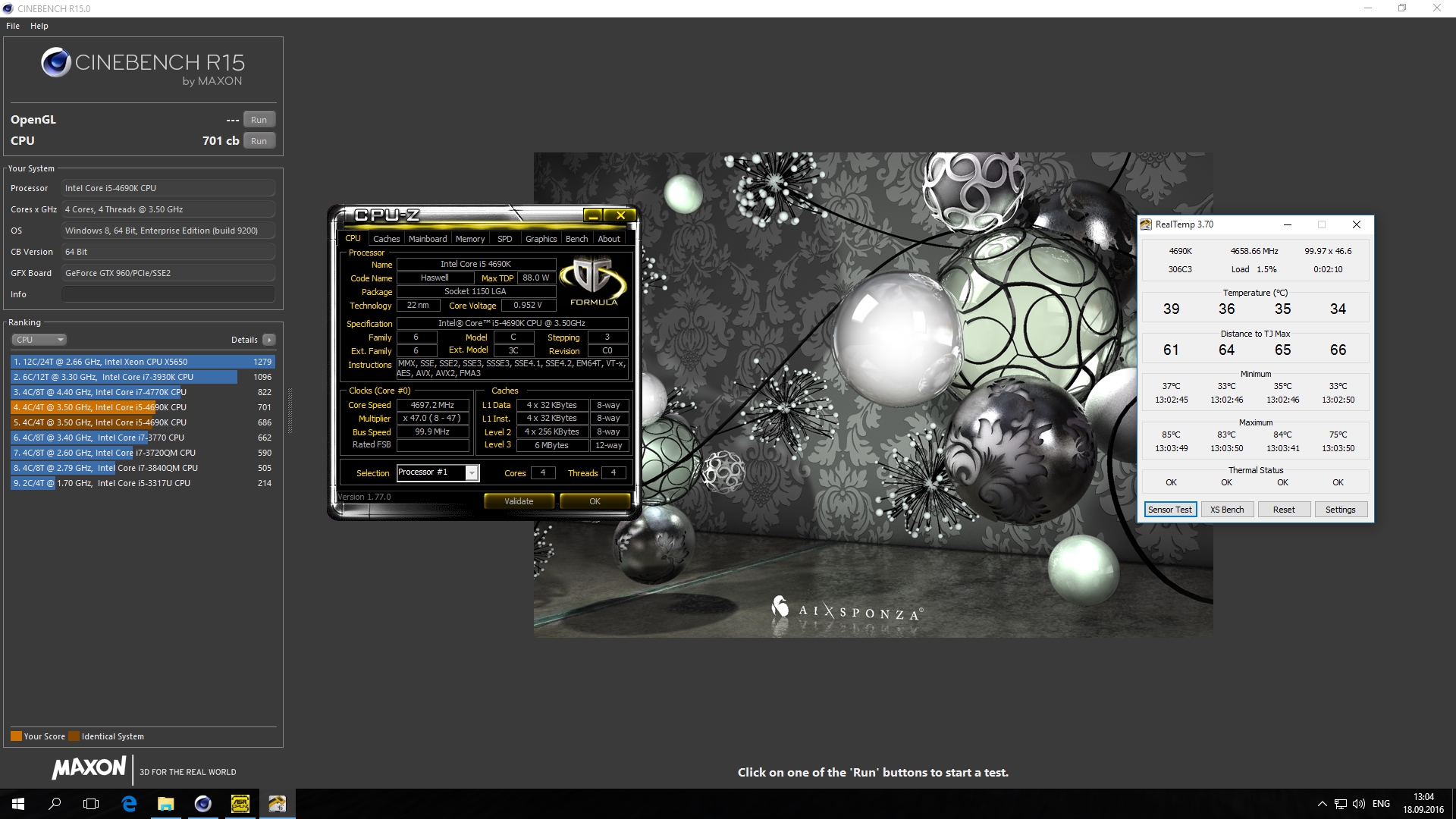Image resolution: width=1456 pixels, height=819 pixels.
Task: Run the CPU benchmark test
Action: [259, 141]
